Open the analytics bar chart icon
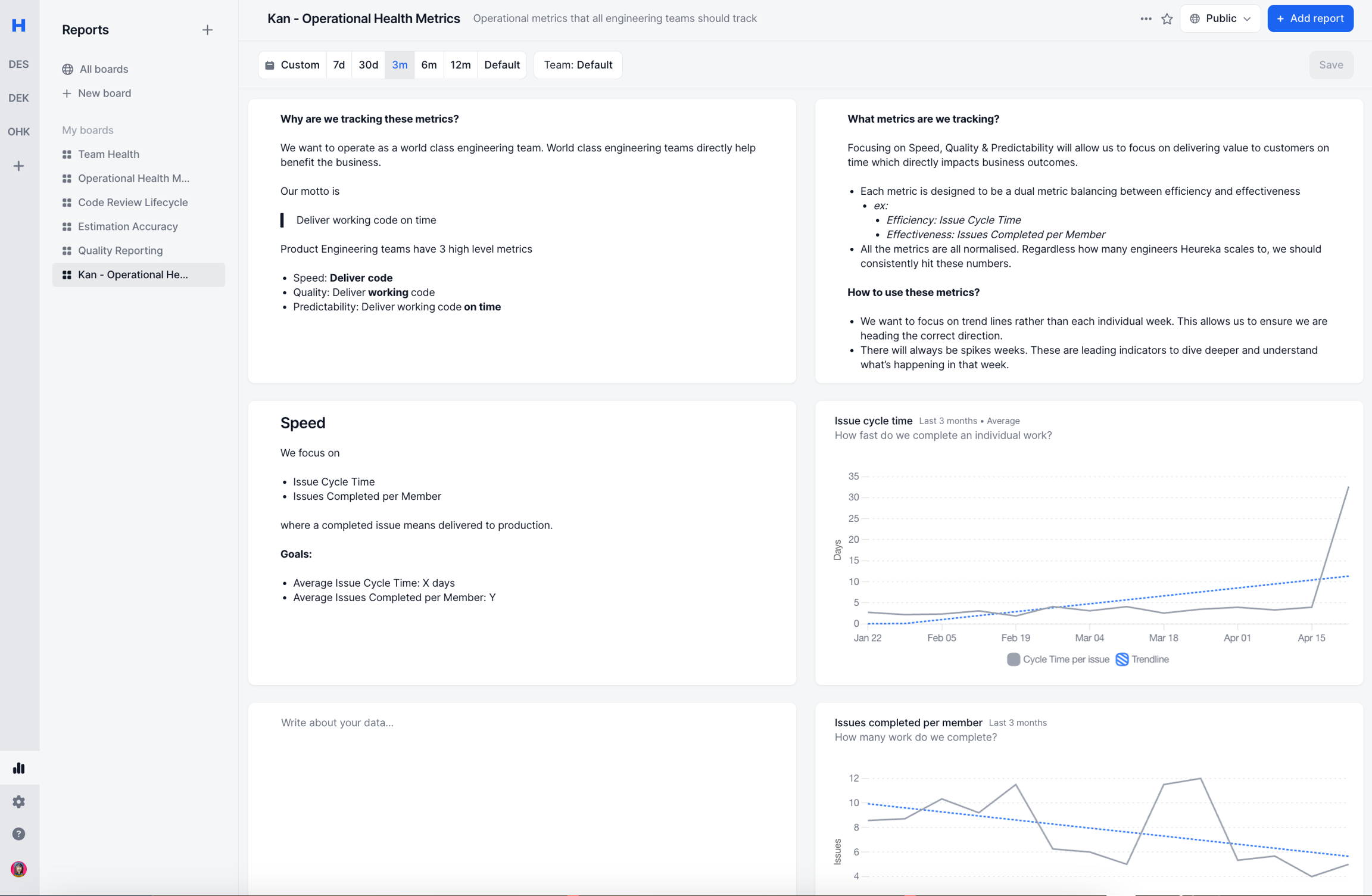 click(x=19, y=768)
